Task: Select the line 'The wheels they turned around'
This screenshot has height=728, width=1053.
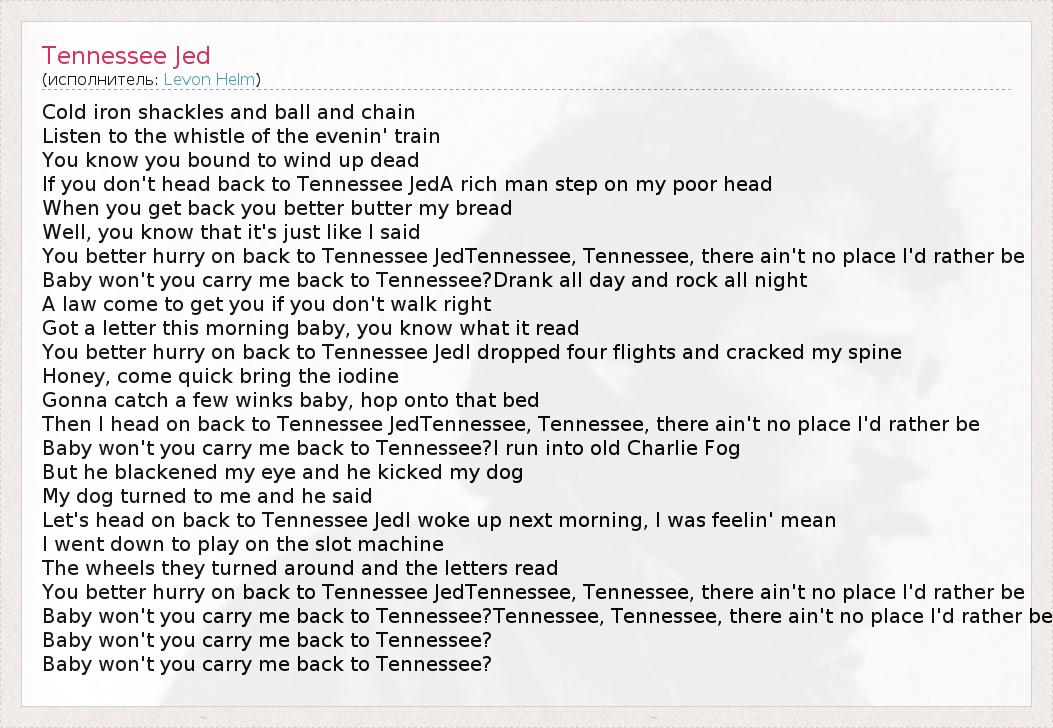Action: (300, 568)
